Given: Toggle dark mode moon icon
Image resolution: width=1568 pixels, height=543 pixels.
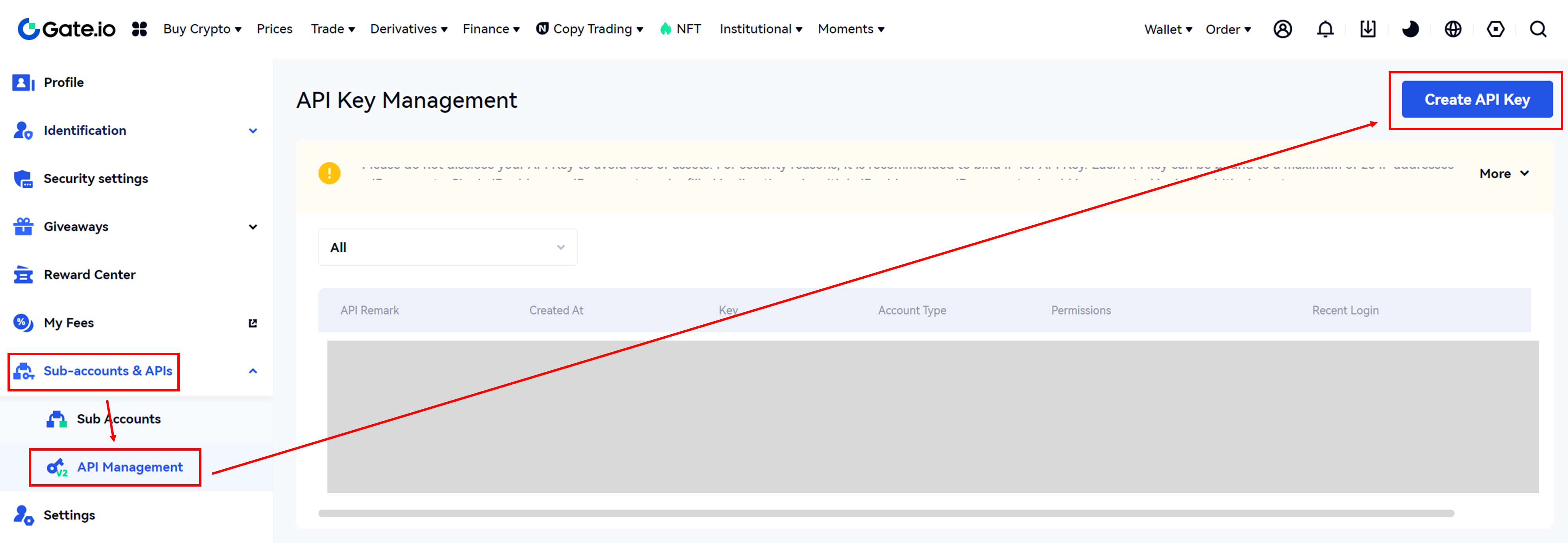Looking at the screenshot, I should tap(1410, 28).
